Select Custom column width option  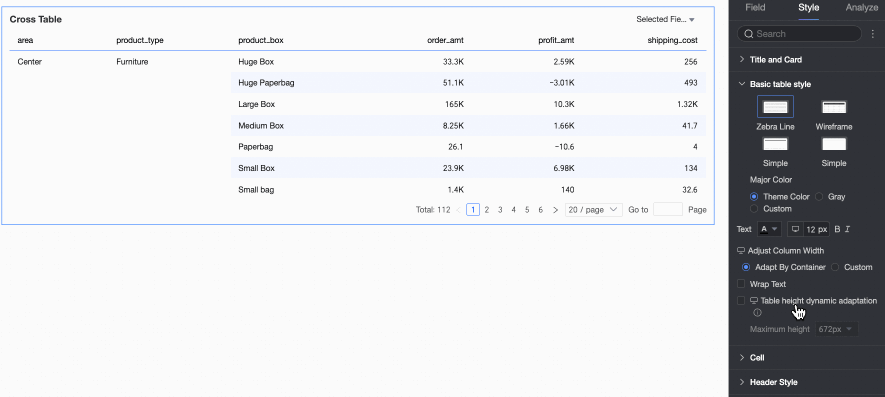[x=835, y=267]
